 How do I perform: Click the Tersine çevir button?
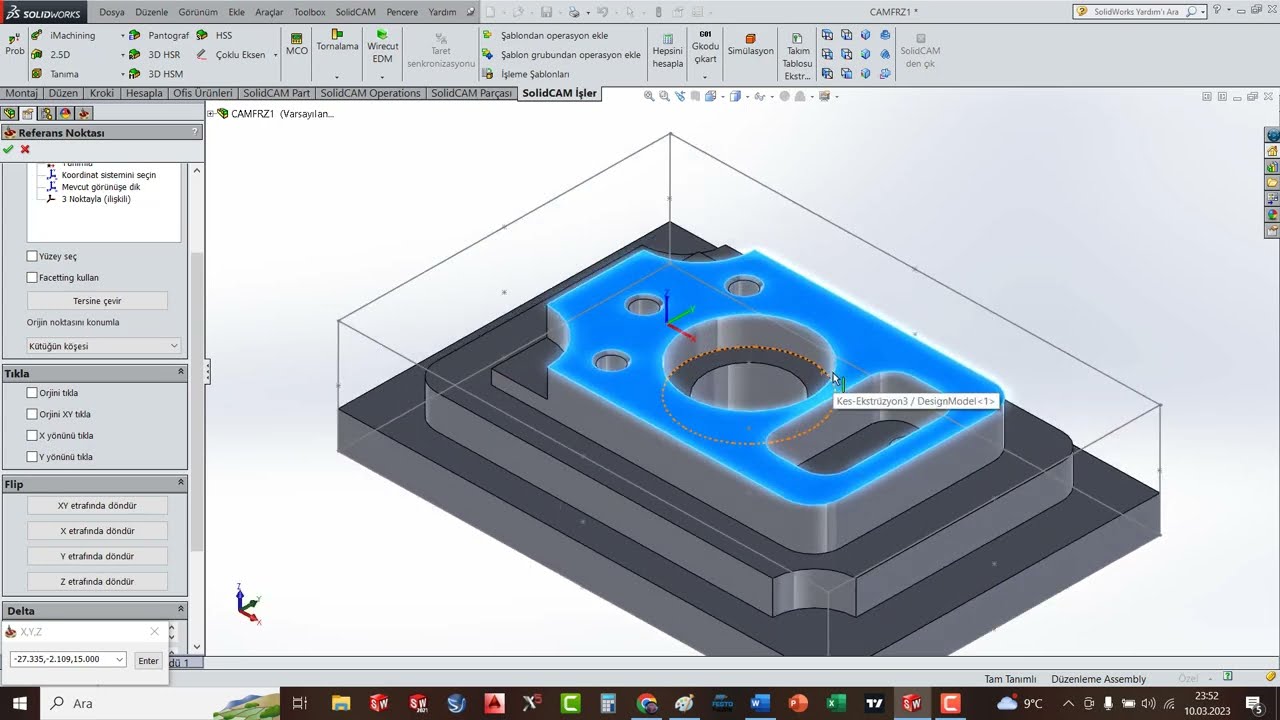(97, 300)
